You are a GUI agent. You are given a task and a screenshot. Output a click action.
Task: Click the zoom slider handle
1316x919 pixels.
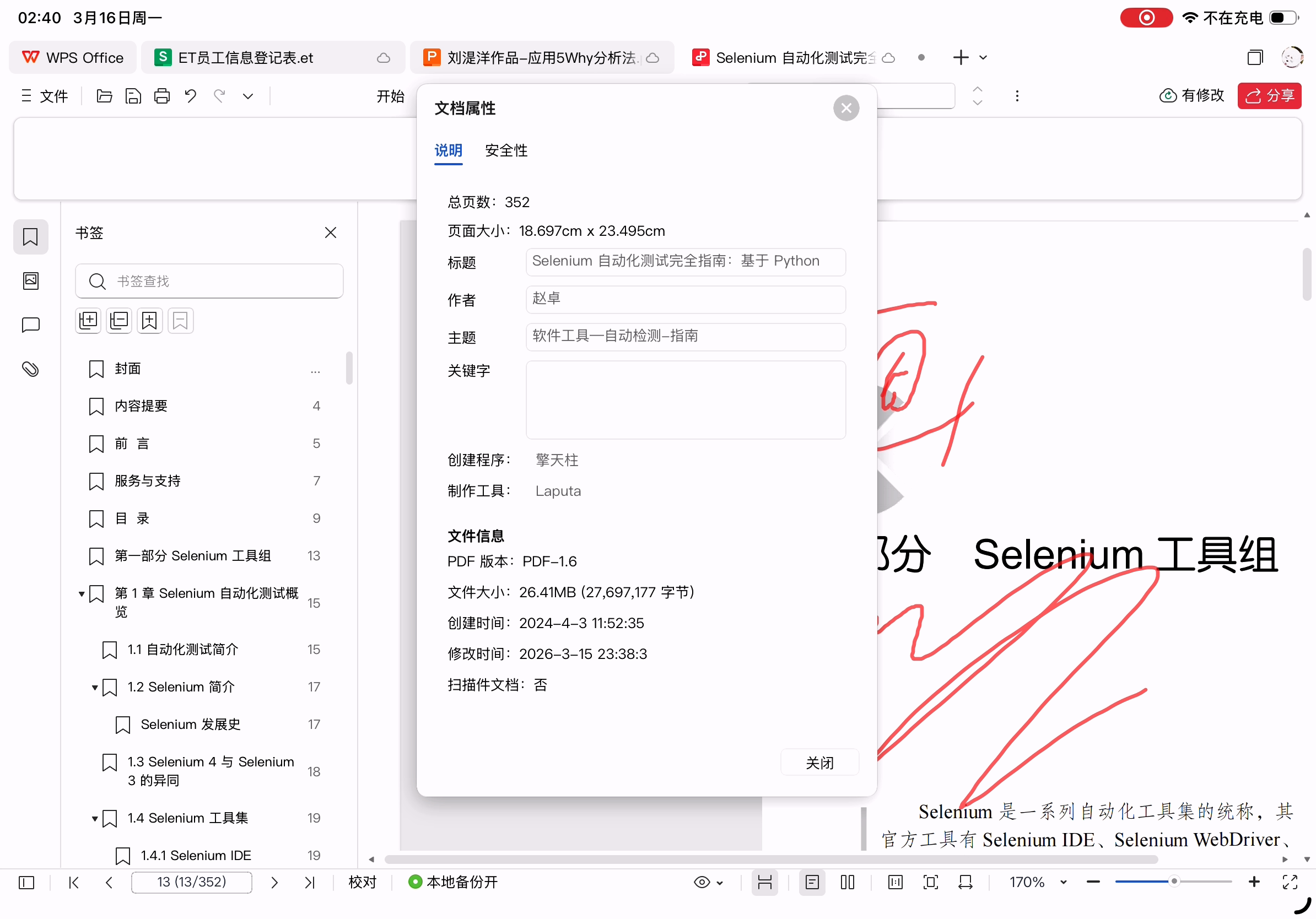[1174, 882]
